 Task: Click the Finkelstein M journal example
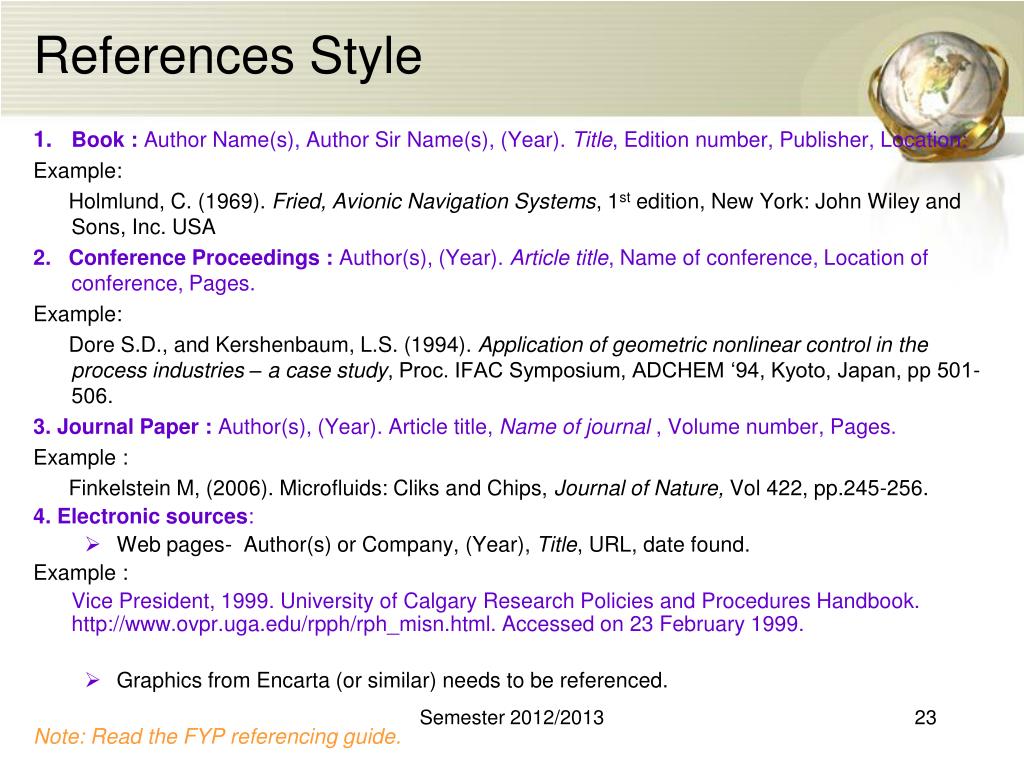[x=498, y=488]
